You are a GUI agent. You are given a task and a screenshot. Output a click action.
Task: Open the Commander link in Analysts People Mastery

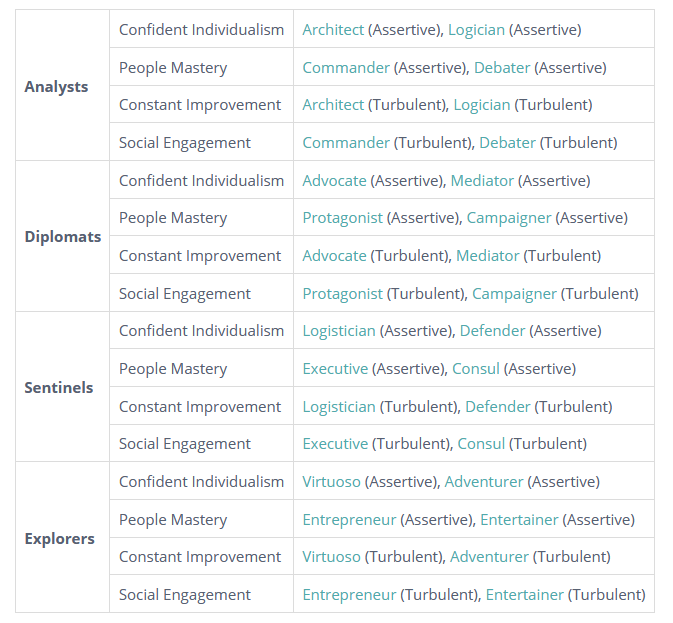(x=346, y=67)
